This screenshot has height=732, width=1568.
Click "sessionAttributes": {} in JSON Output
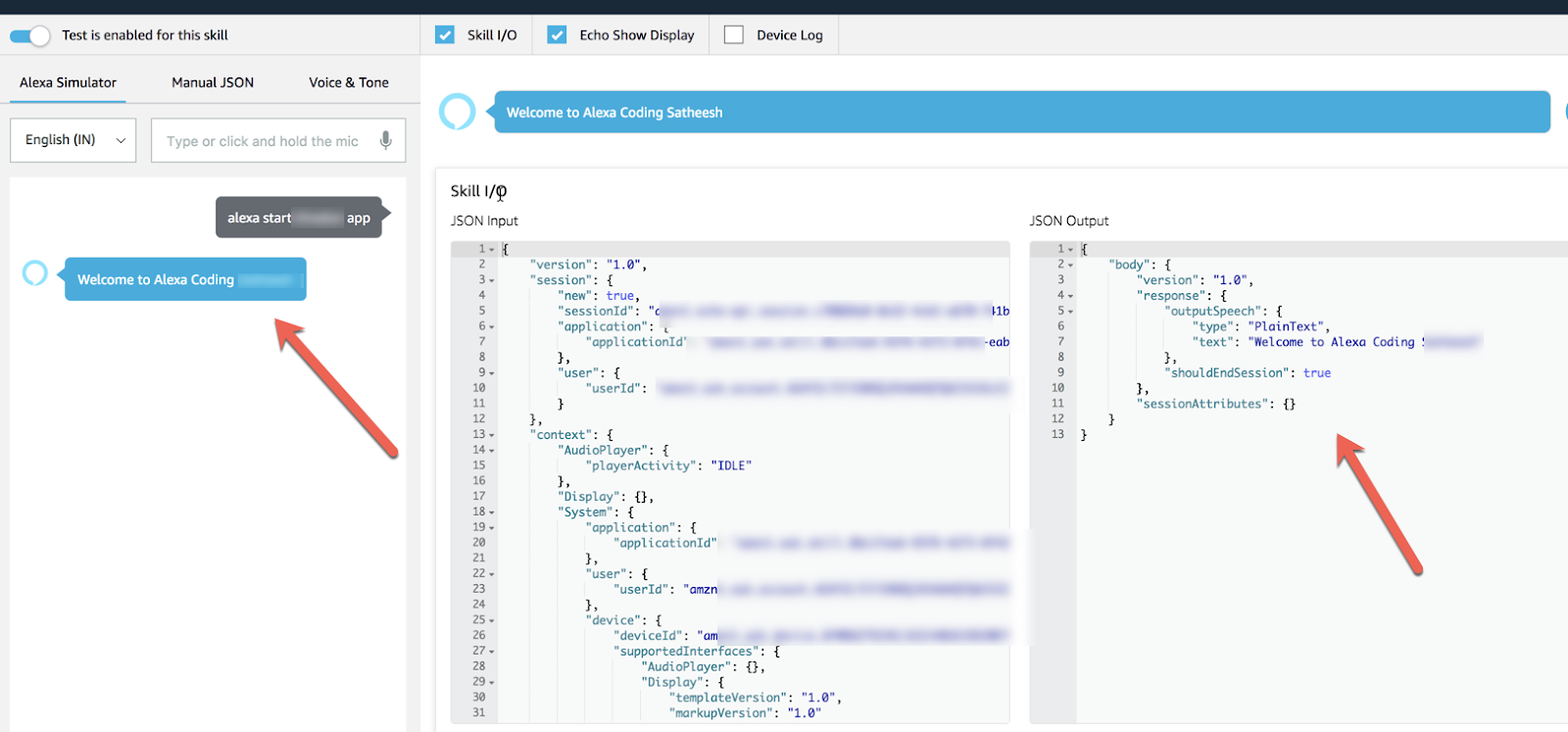pyautogui.click(x=1216, y=404)
